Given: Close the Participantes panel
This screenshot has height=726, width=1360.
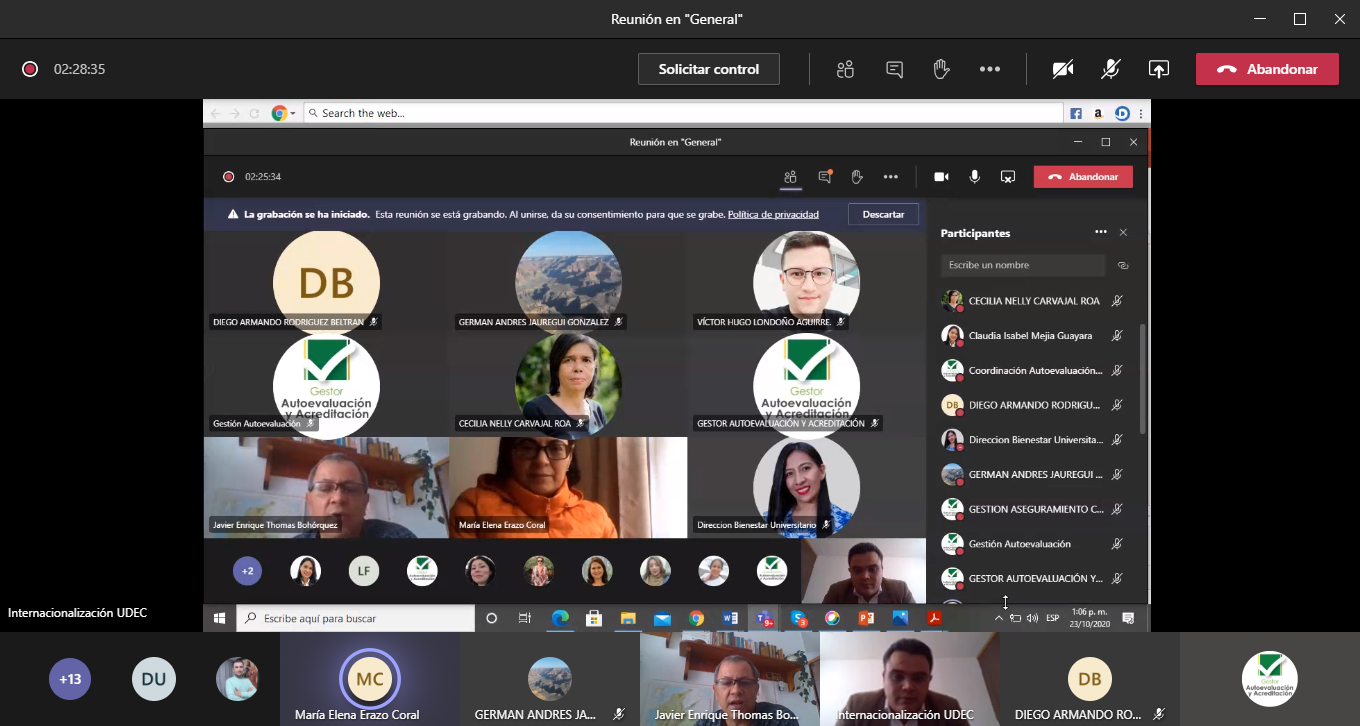Looking at the screenshot, I should (x=1123, y=232).
